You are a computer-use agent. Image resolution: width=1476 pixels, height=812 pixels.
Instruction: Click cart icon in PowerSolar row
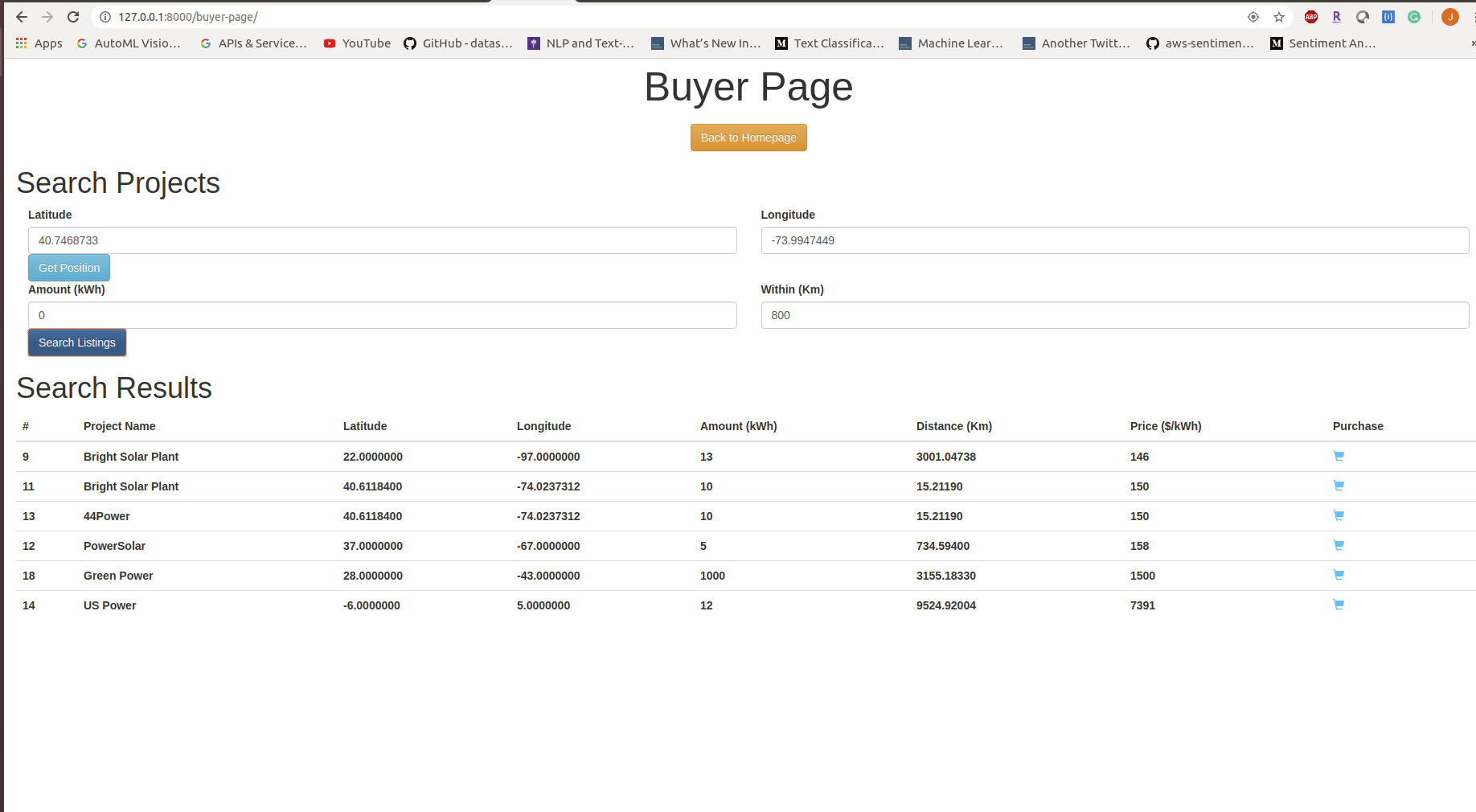click(1339, 545)
